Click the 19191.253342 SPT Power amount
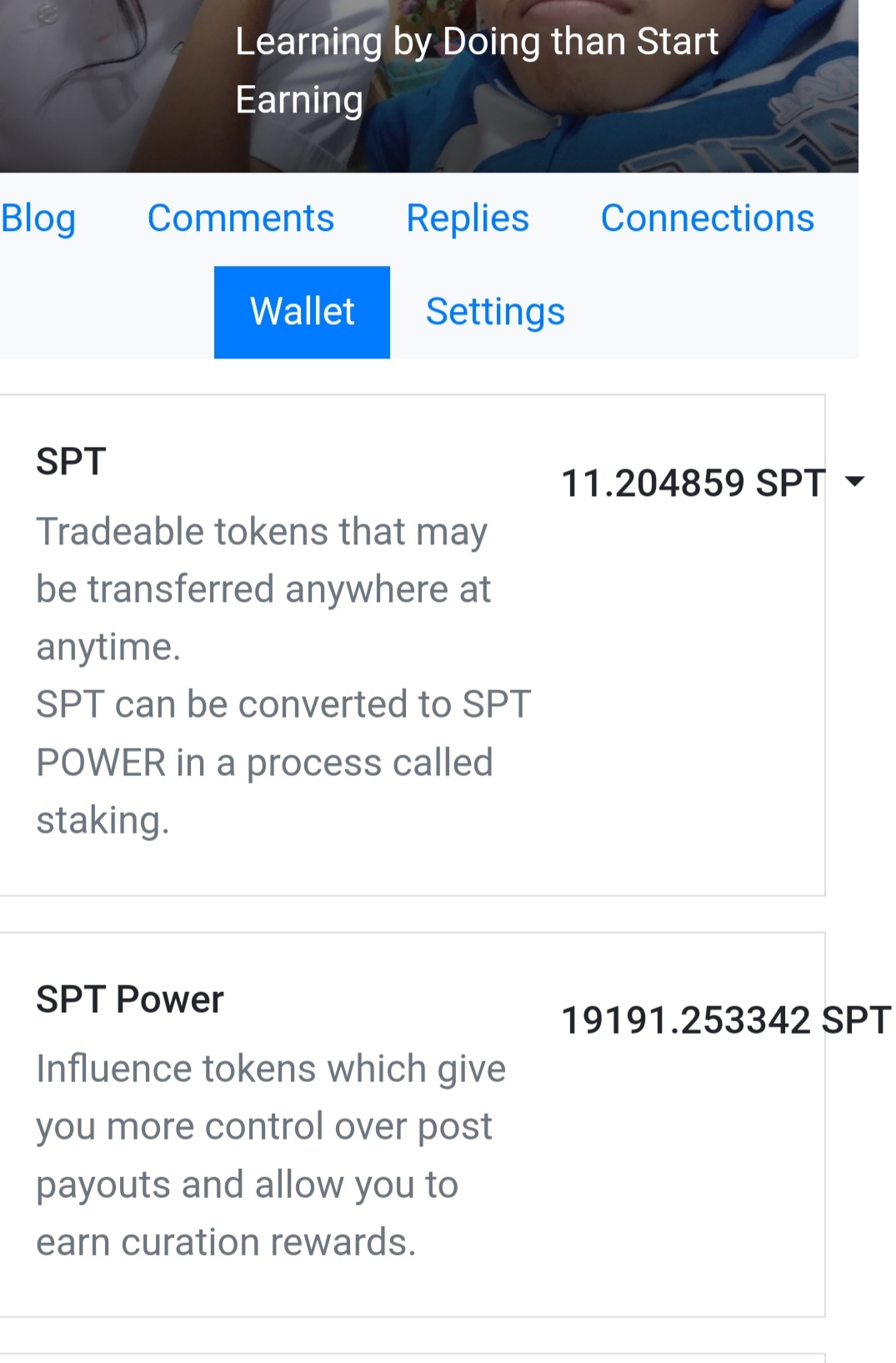896x1363 pixels. [725, 1020]
